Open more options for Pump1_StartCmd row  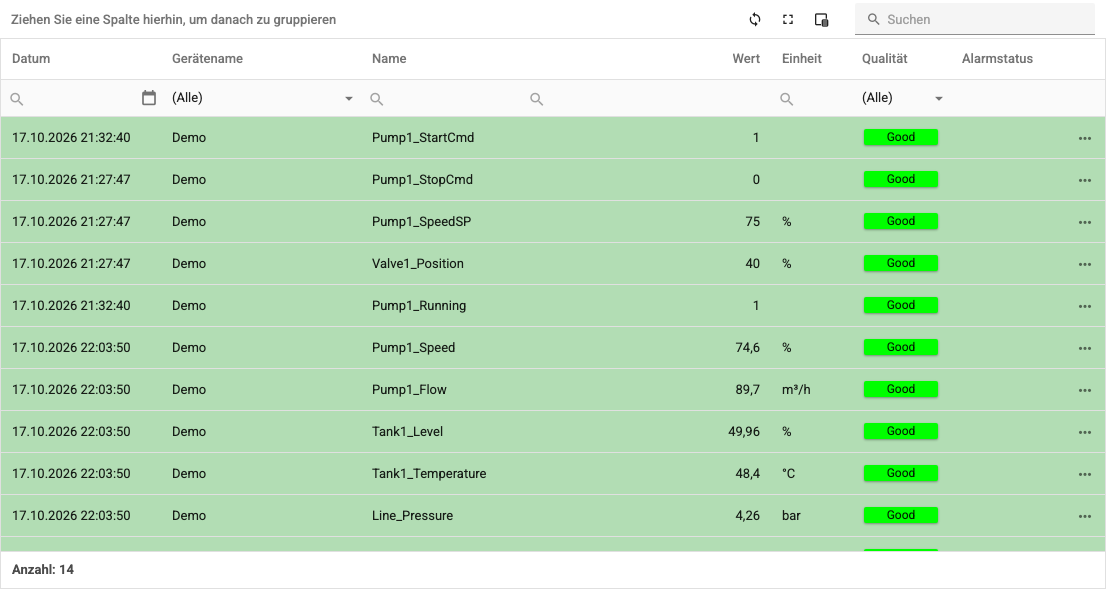(x=1085, y=138)
